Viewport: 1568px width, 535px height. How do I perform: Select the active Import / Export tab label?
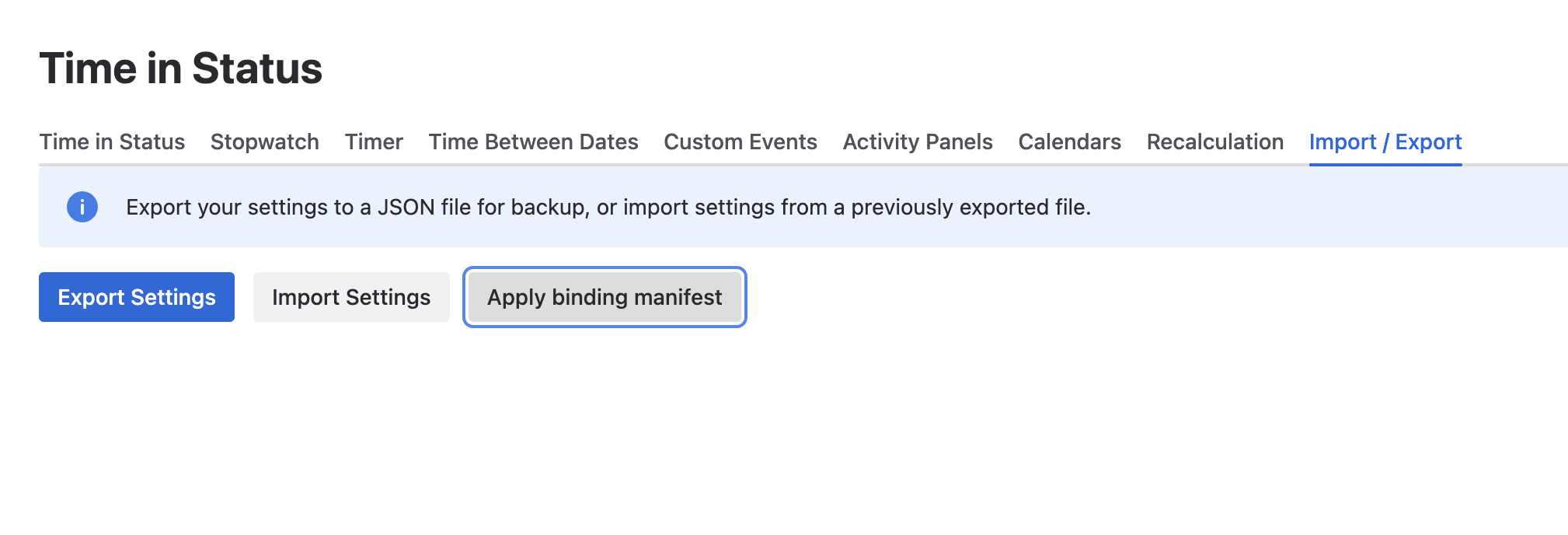point(1385,142)
